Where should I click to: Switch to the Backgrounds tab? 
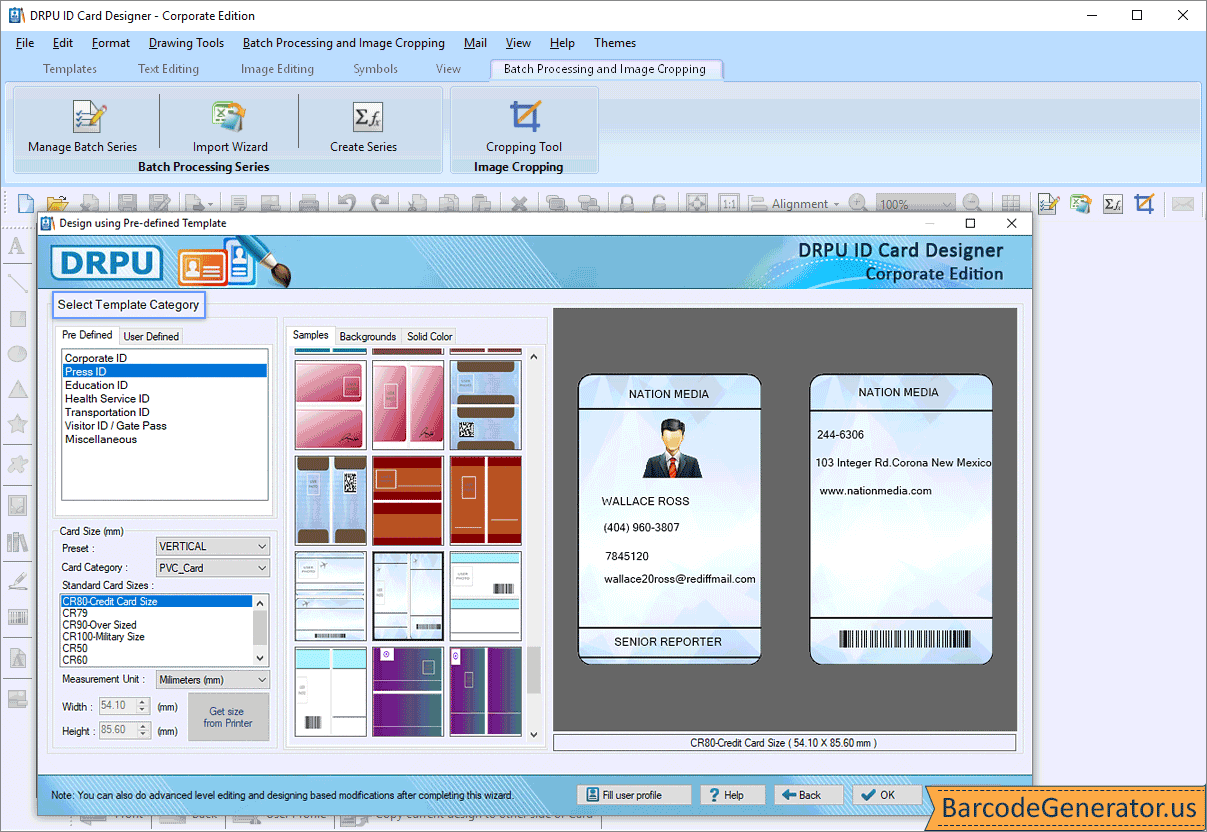368,336
